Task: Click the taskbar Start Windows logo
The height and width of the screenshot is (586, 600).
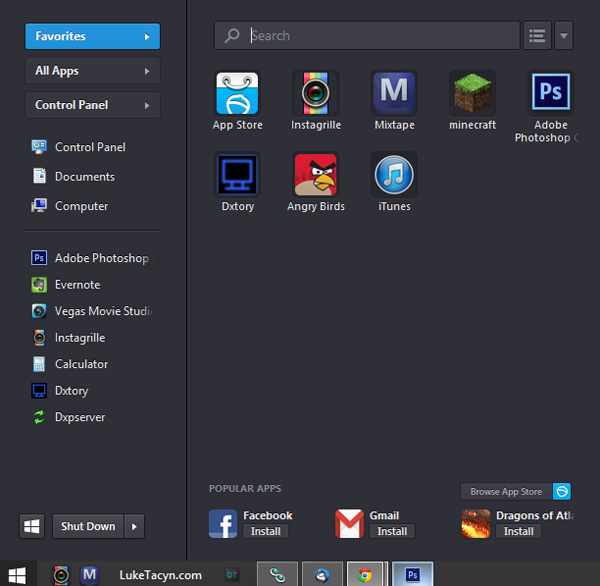Action: [17, 575]
